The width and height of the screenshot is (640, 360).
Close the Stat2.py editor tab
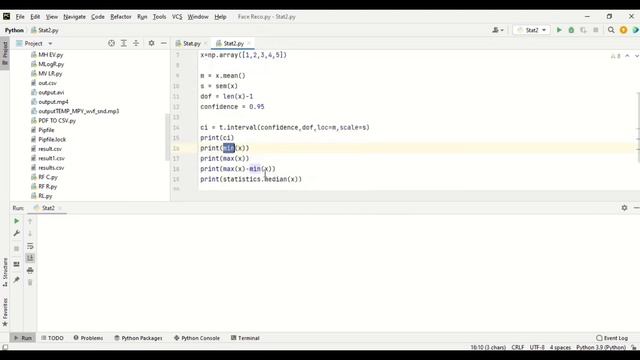[249, 43]
